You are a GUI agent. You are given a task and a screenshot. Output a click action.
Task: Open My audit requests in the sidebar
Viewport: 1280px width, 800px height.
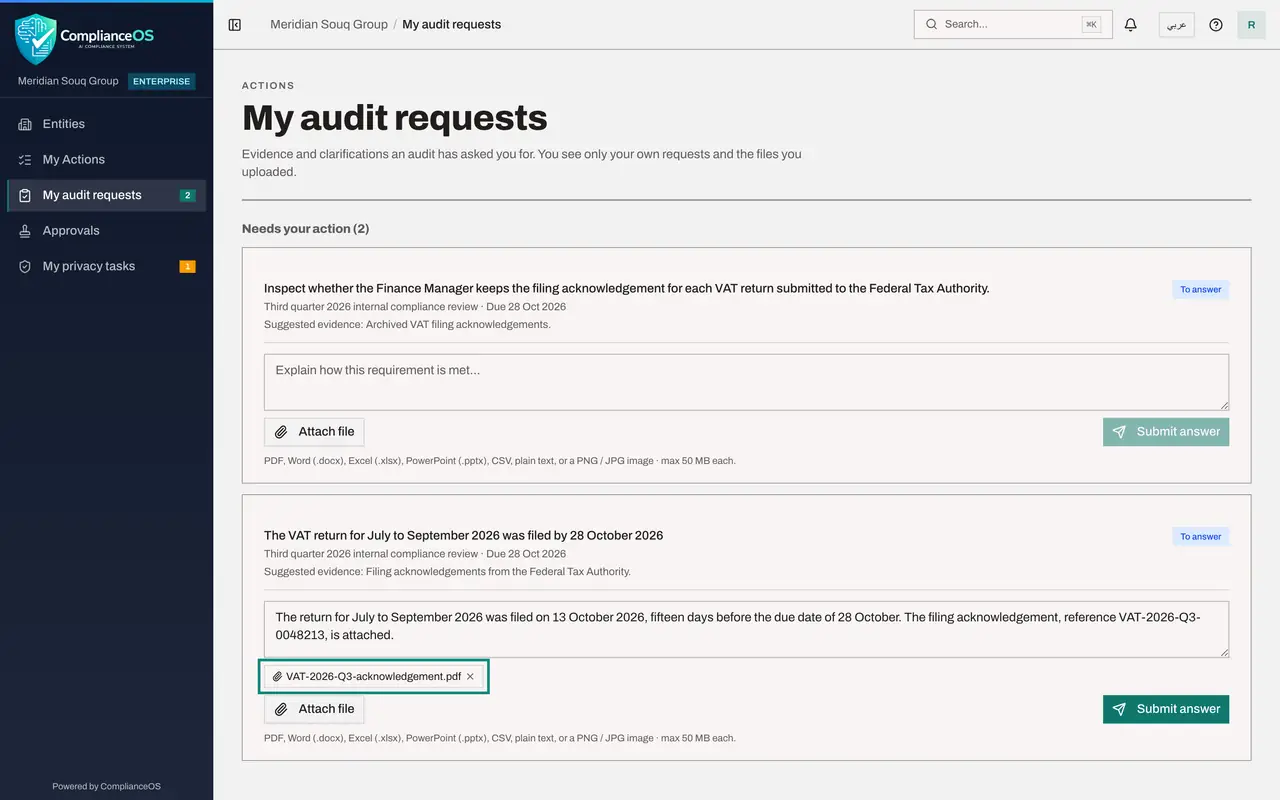pos(106,195)
